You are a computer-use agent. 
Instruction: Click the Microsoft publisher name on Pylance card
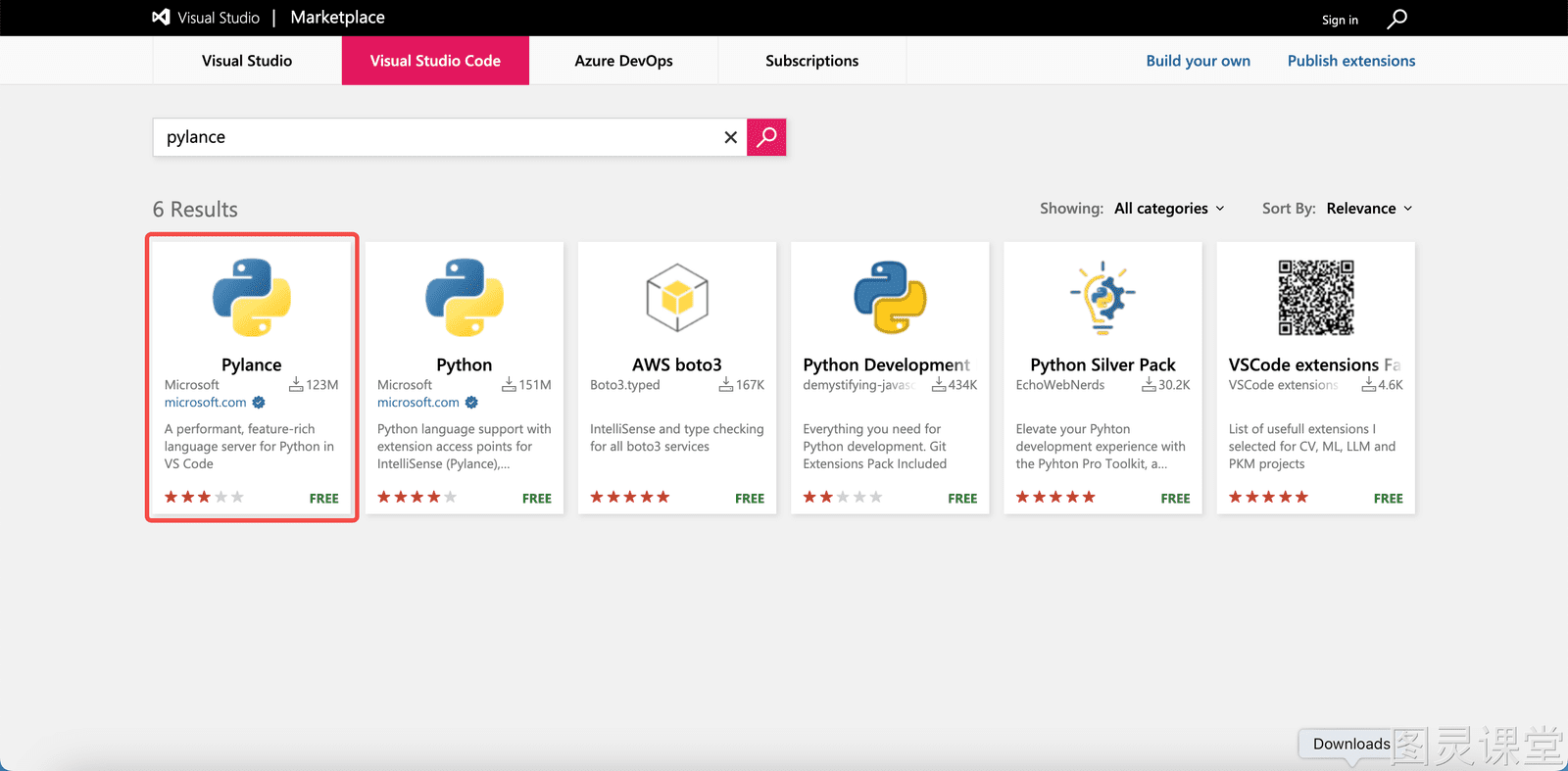point(192,385)
